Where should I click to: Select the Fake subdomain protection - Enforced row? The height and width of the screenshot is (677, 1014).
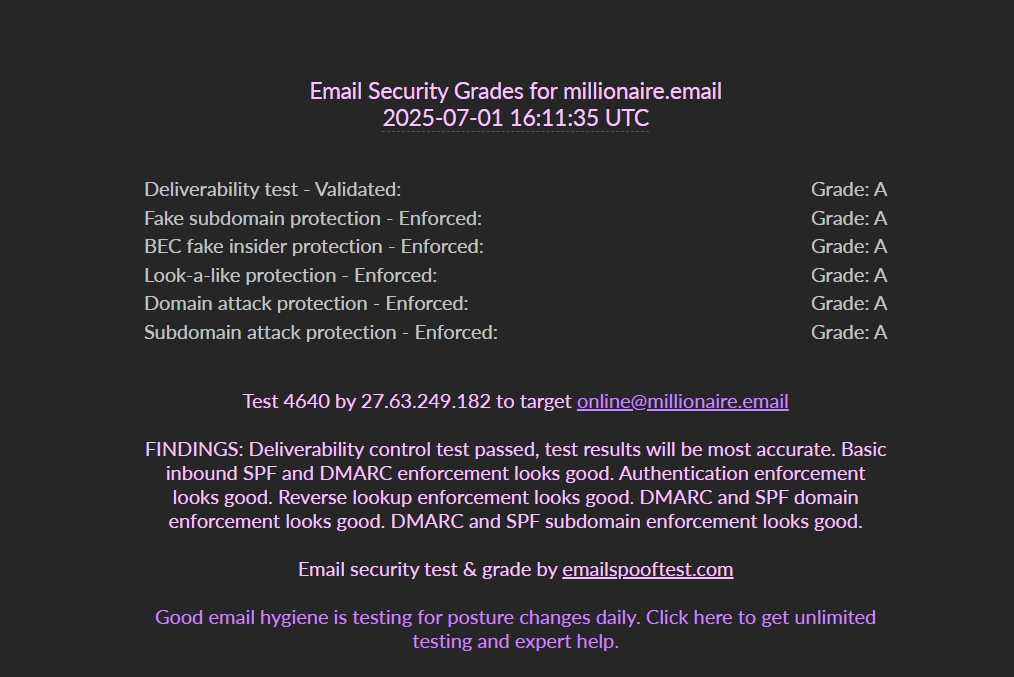coord(515,219)
